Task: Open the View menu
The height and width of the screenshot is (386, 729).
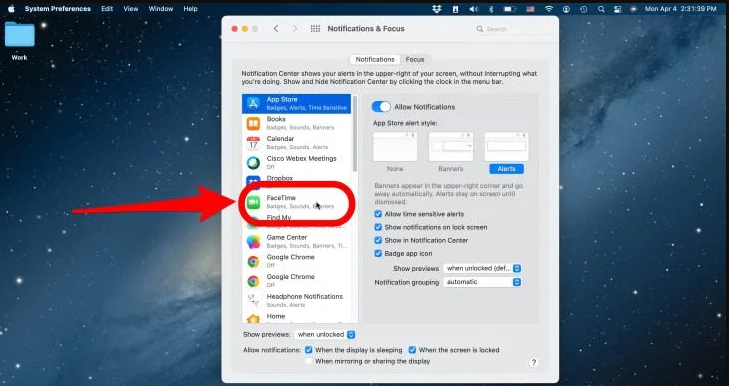Action: tap(131, 9)
